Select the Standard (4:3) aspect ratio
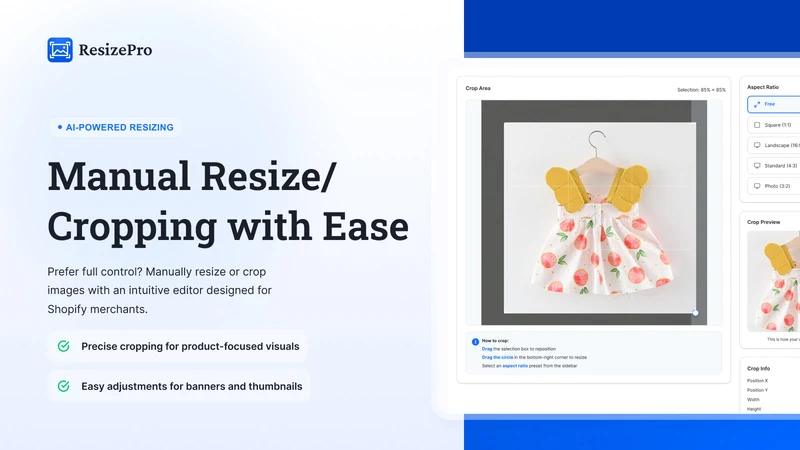Image resolution: width=800 pixels, height=450 pixels. point(773,166)
